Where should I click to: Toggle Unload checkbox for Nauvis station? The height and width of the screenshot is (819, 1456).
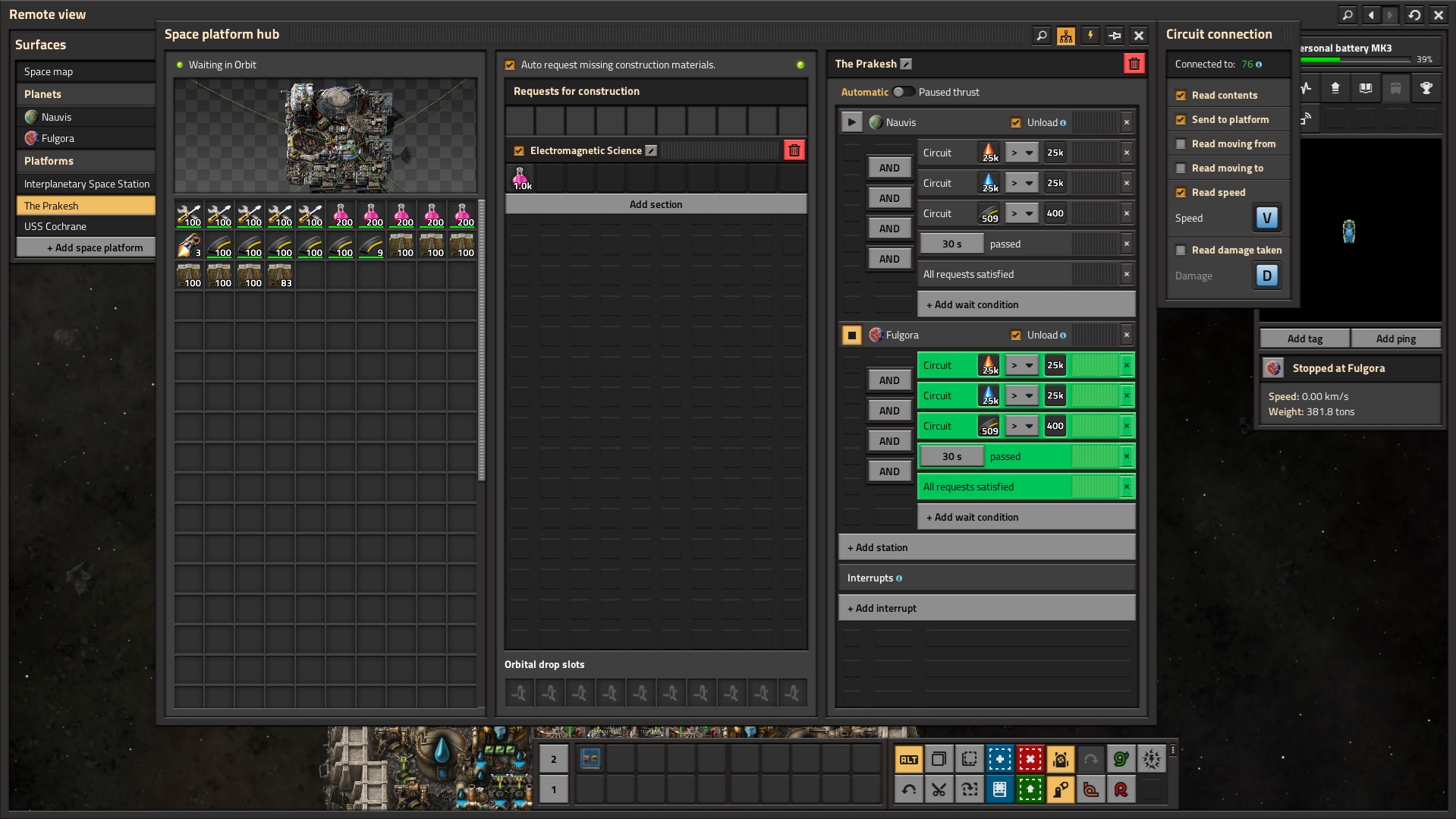[x=1016, y=123]
